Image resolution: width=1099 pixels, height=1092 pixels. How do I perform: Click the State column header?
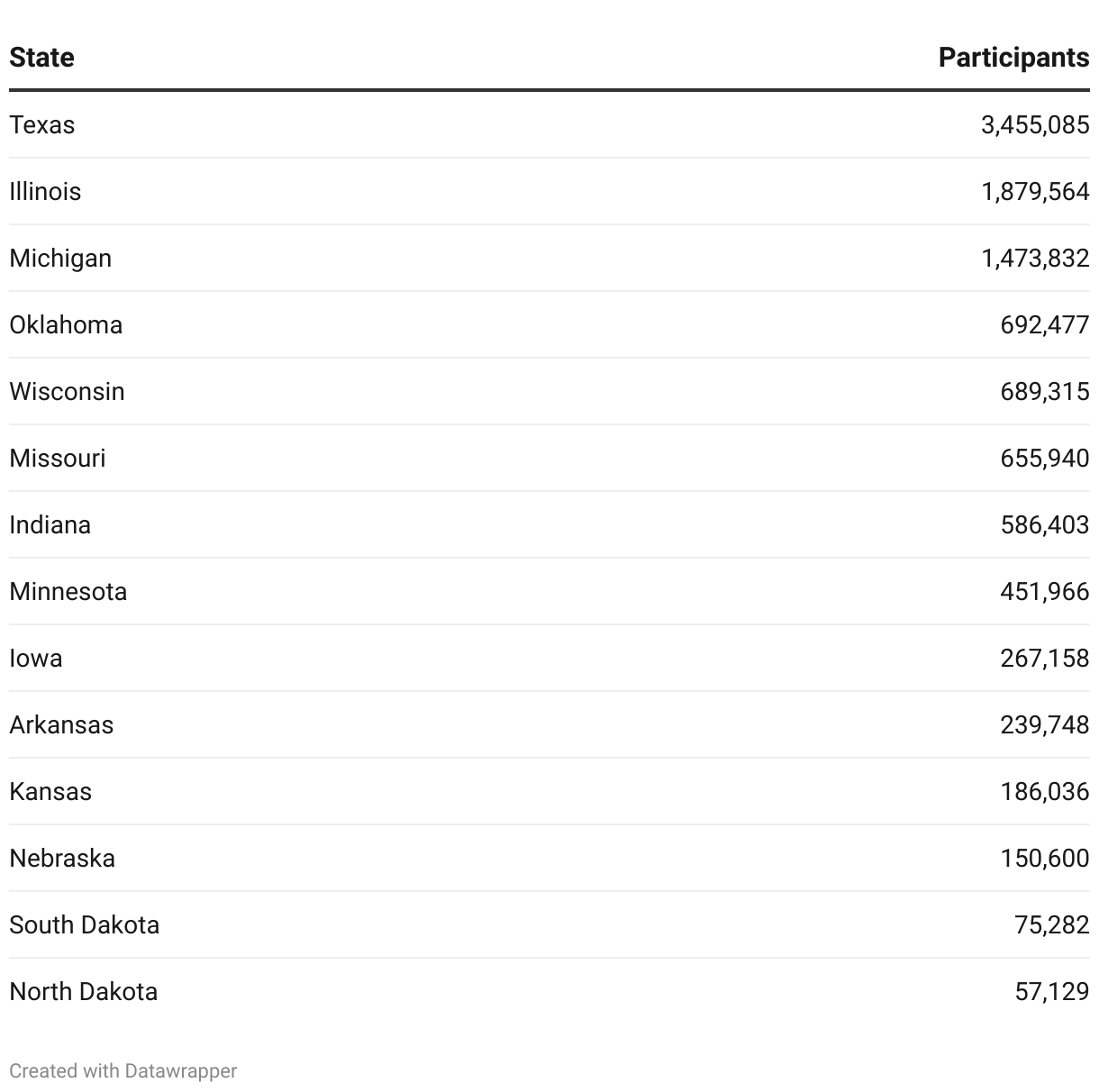click(41, 58)
